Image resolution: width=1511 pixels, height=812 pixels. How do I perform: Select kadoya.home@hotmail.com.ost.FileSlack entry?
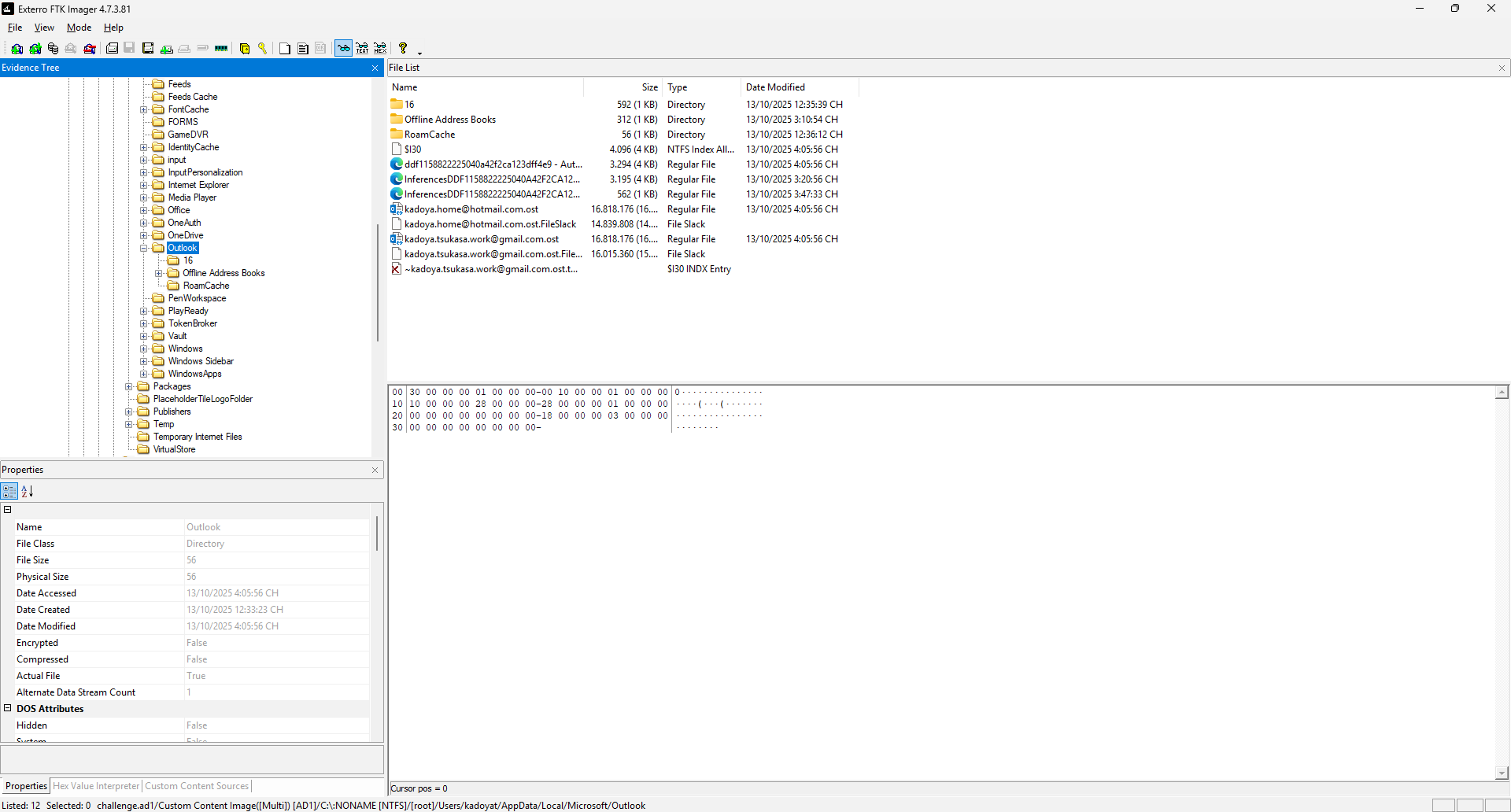pyautogui.click(x=490, y=224)
